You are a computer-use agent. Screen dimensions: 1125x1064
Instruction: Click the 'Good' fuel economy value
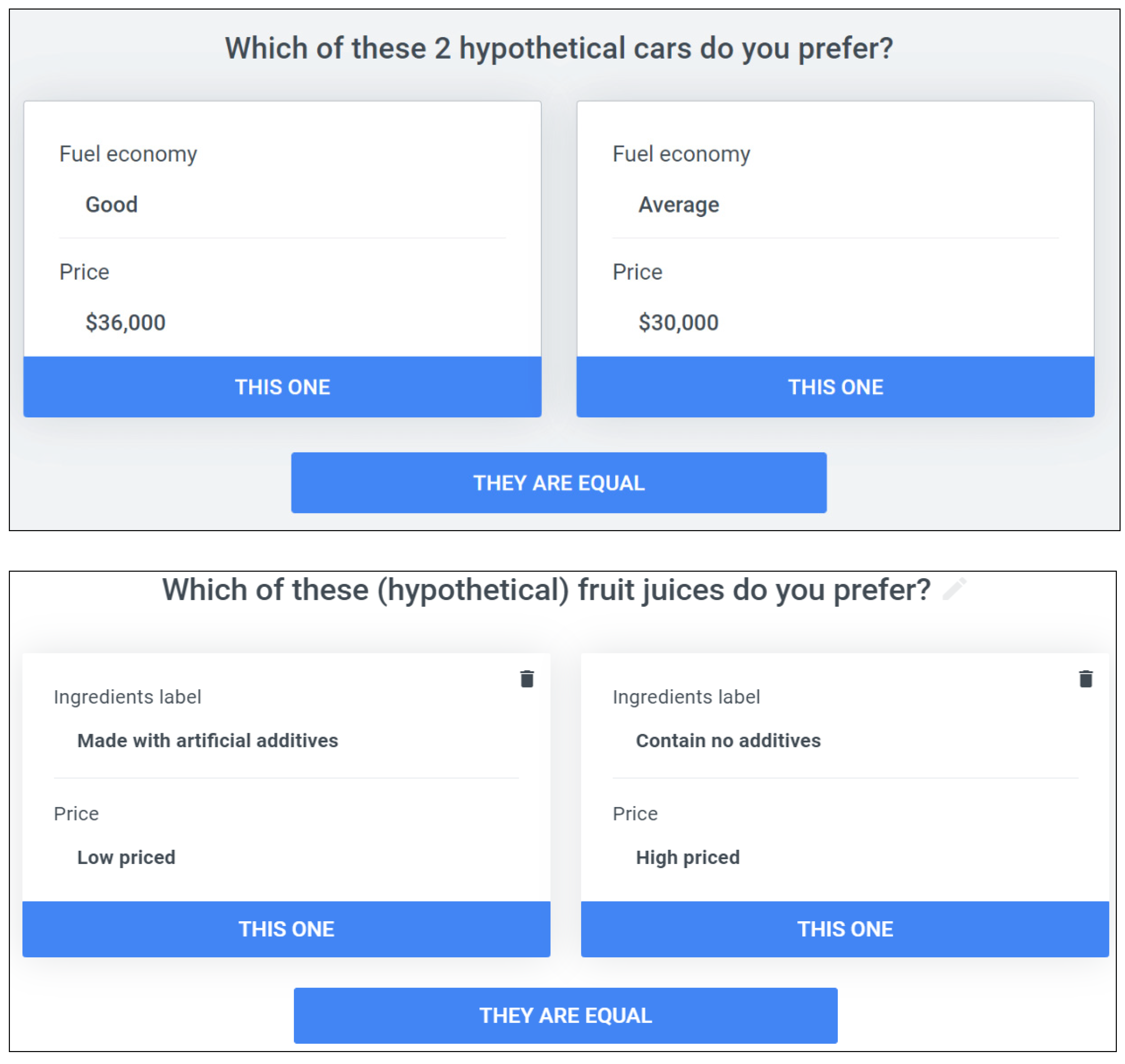tap(112, 205)
